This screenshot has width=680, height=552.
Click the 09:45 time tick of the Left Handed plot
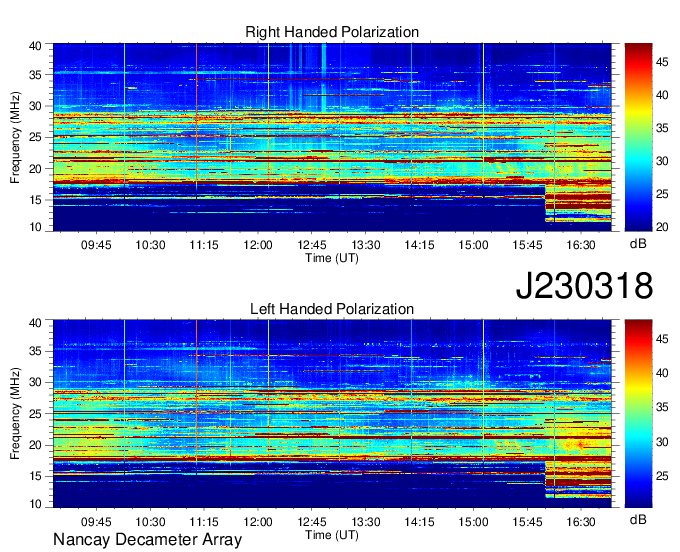point(96,522)
